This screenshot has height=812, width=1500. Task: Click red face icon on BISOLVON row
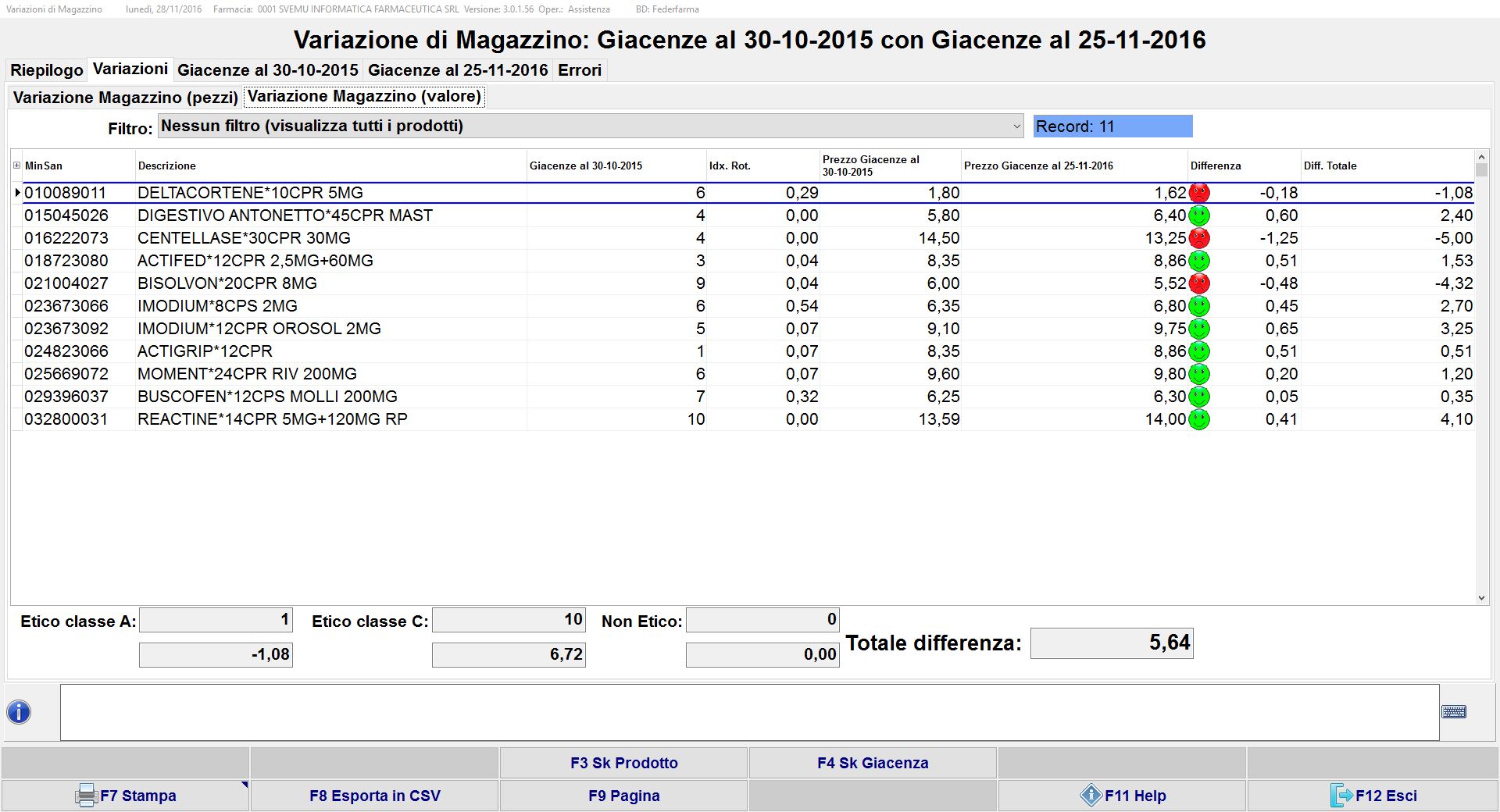[1198, 283]
